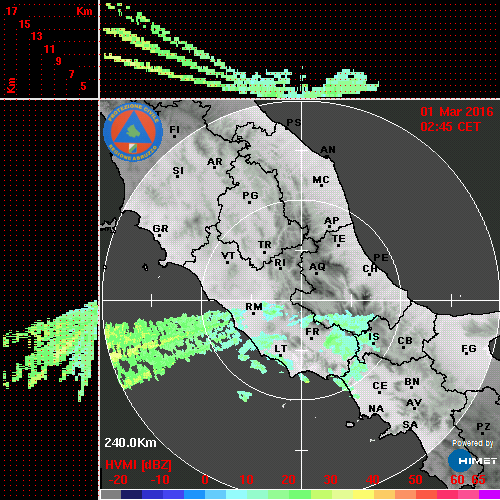The height and width of the screenshot is (500, 500).
Task: Pick the magenta swatch ending the color bar
Action: pyautogui.click(x=489, y=495)
